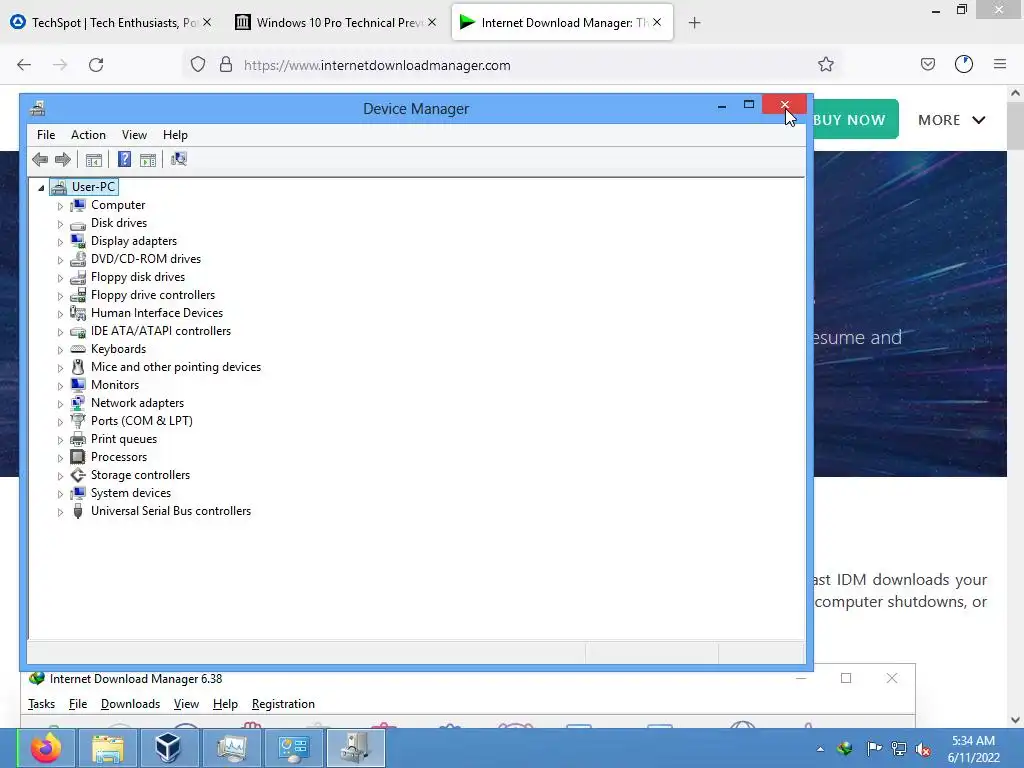Image resolution: width=1024 pixels, height=768 pixels.
Task: Click the shield tracking protection icon
Action: pyautogui.click(x=198, y=65)
